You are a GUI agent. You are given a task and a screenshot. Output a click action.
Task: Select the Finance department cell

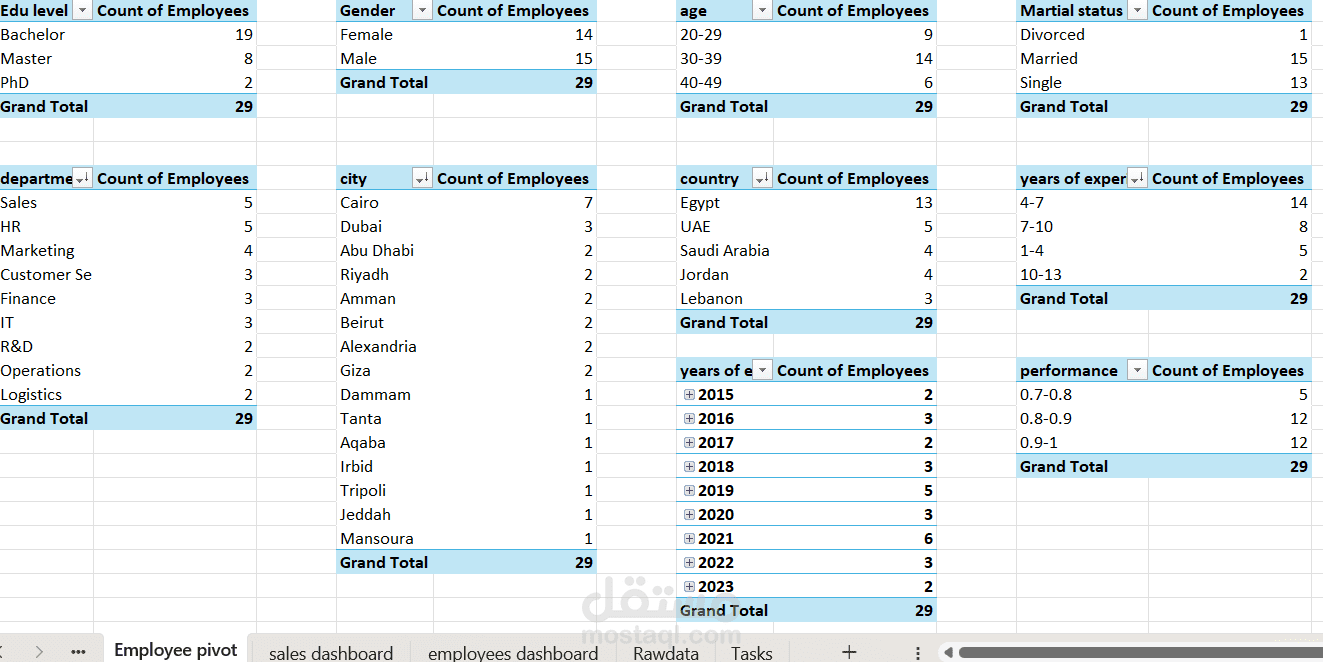pos(28,299)
